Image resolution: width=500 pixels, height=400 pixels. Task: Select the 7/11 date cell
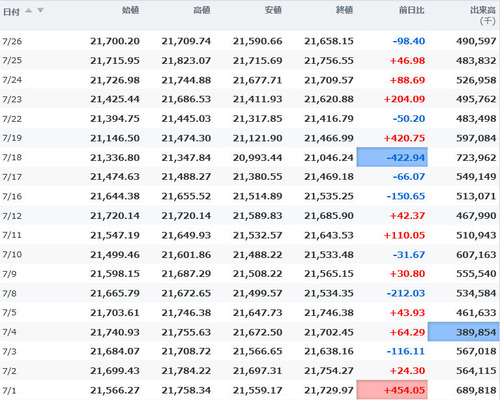click(x=12, y=235)
